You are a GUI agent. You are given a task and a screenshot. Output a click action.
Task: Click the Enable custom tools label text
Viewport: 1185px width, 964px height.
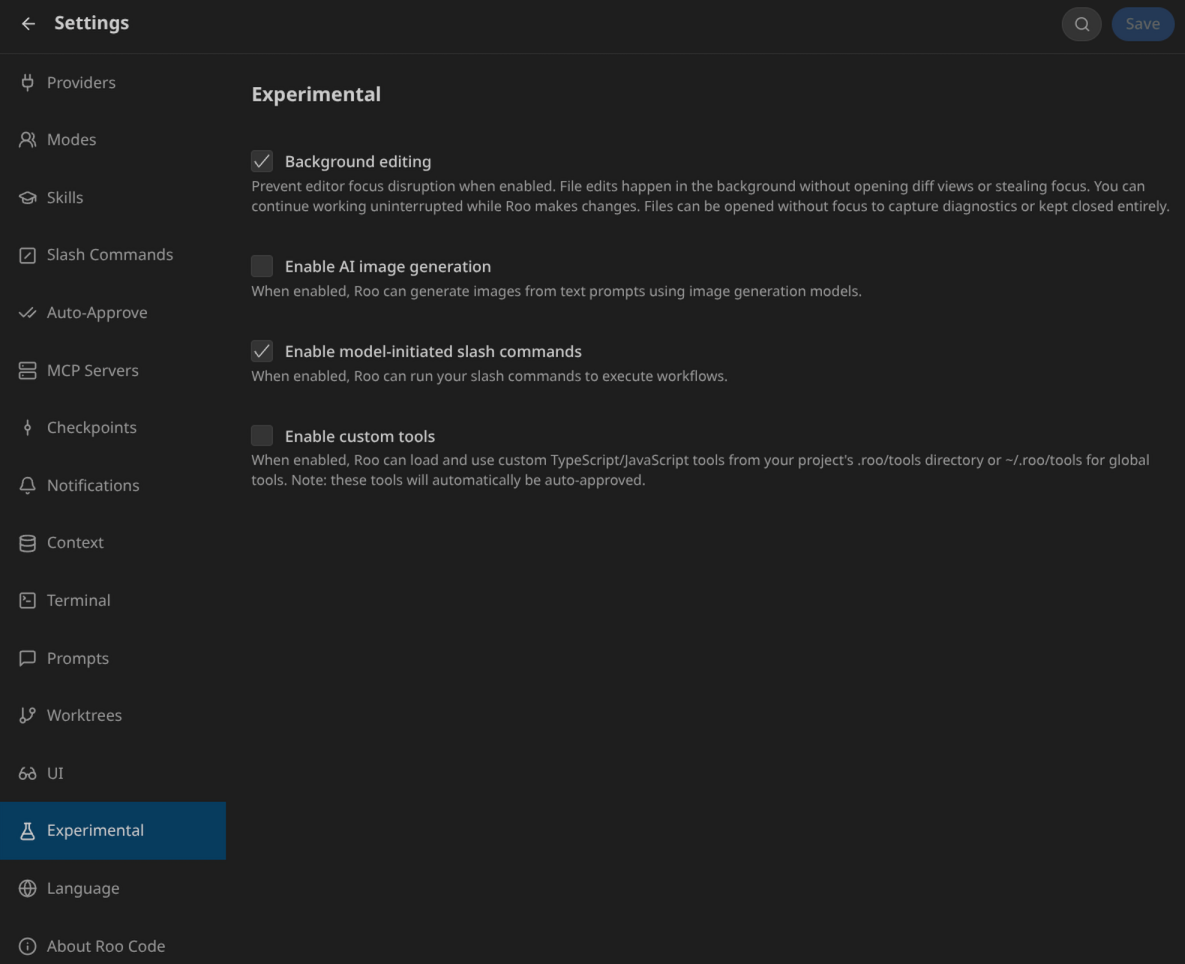pos(360,437)
